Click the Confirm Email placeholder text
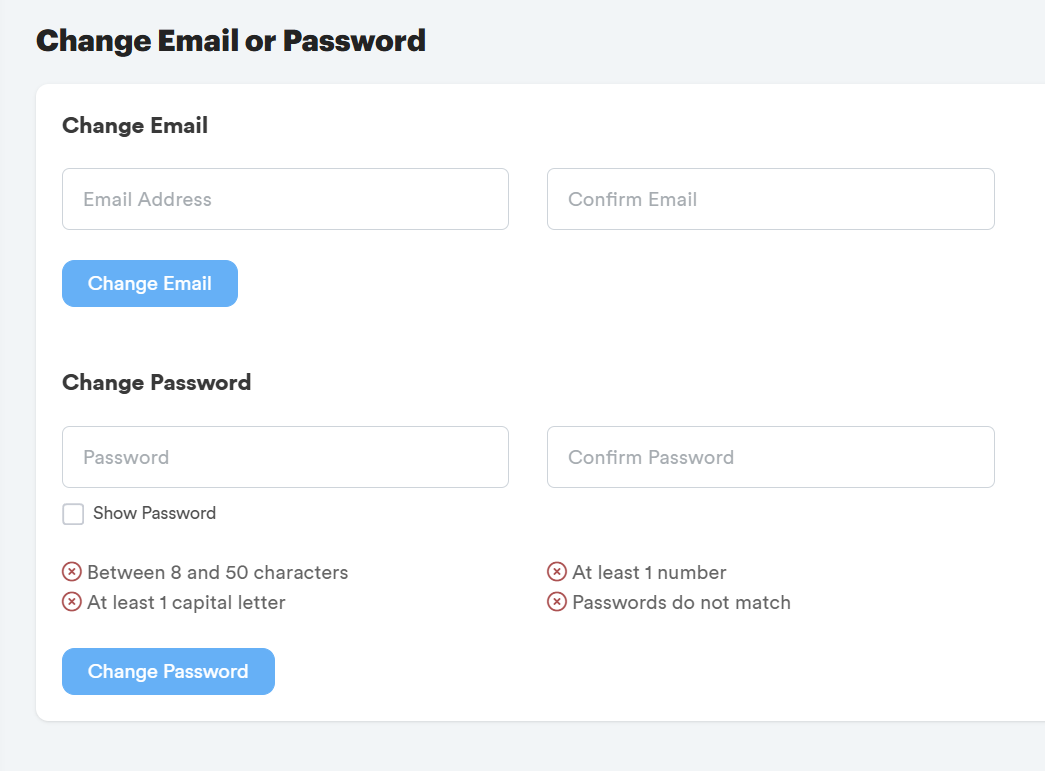This screenshot has width=1045, height=771. 632,199
